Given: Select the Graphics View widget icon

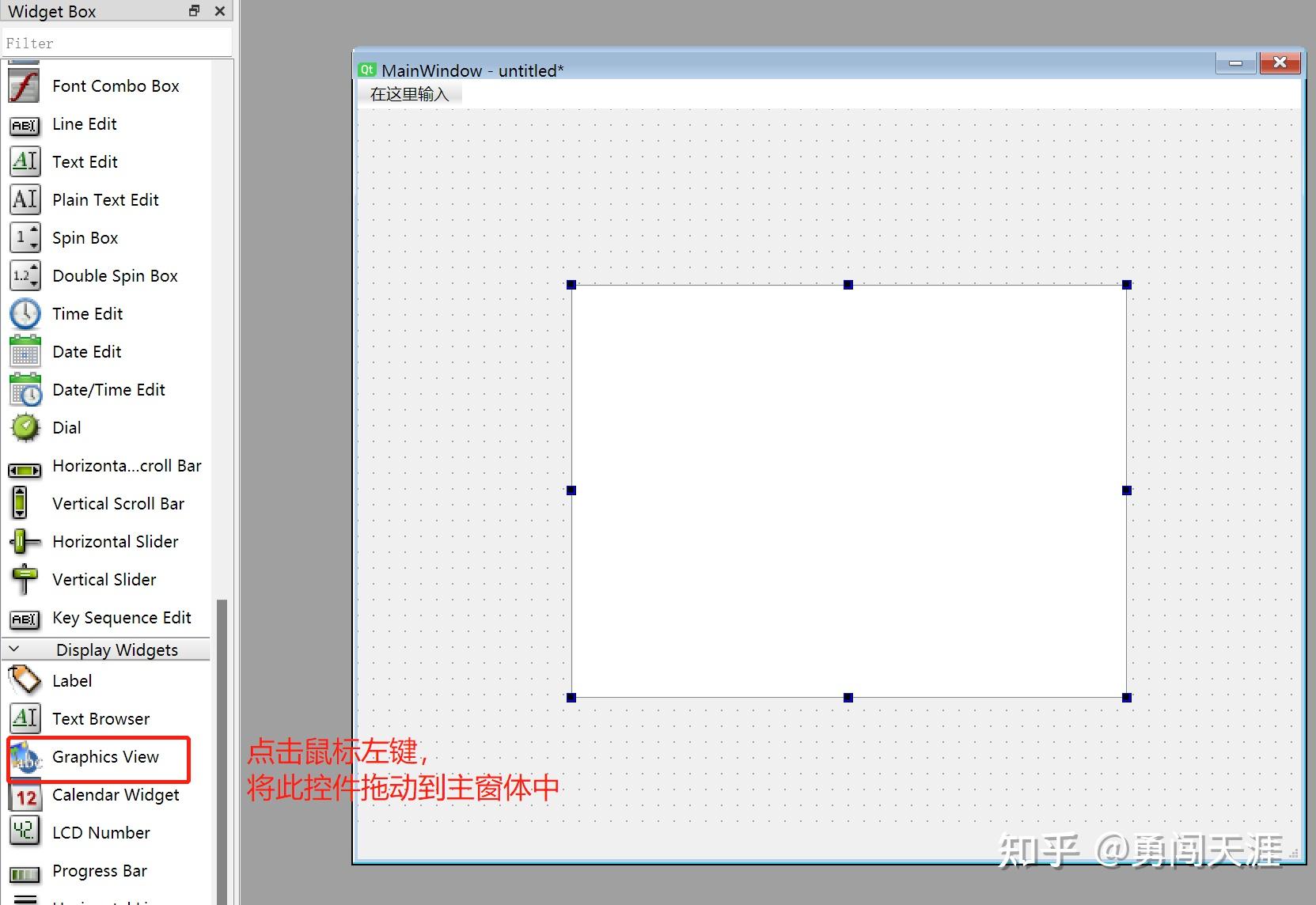Looking at the screenshot, I should [25, 757].
